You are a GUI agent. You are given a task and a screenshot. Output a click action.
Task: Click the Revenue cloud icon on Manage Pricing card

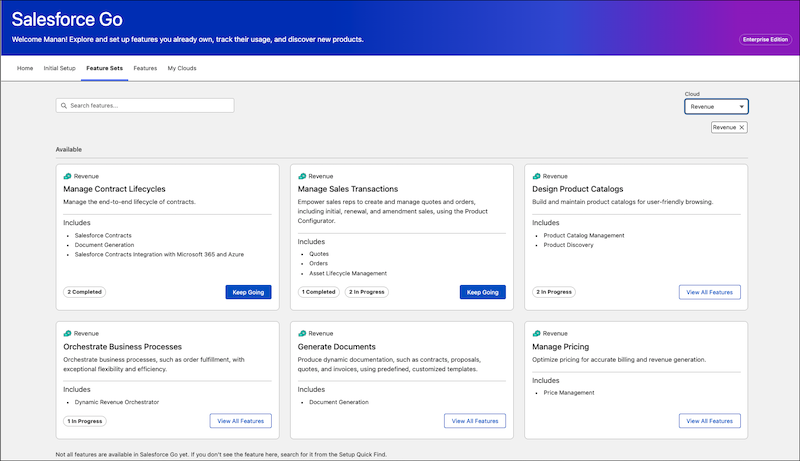coord(536,334)
